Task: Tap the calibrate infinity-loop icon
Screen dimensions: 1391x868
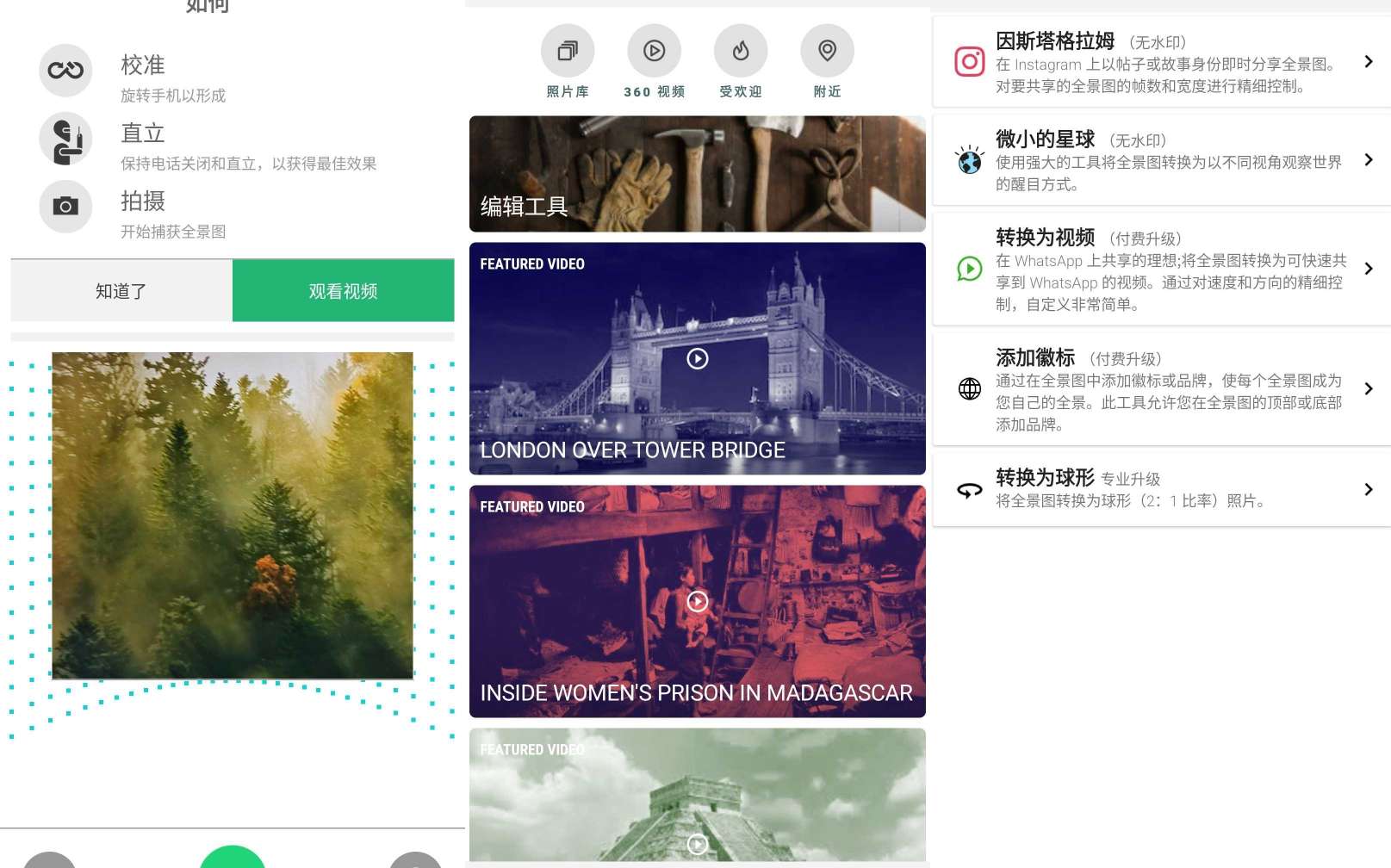Action: point(65,71)
